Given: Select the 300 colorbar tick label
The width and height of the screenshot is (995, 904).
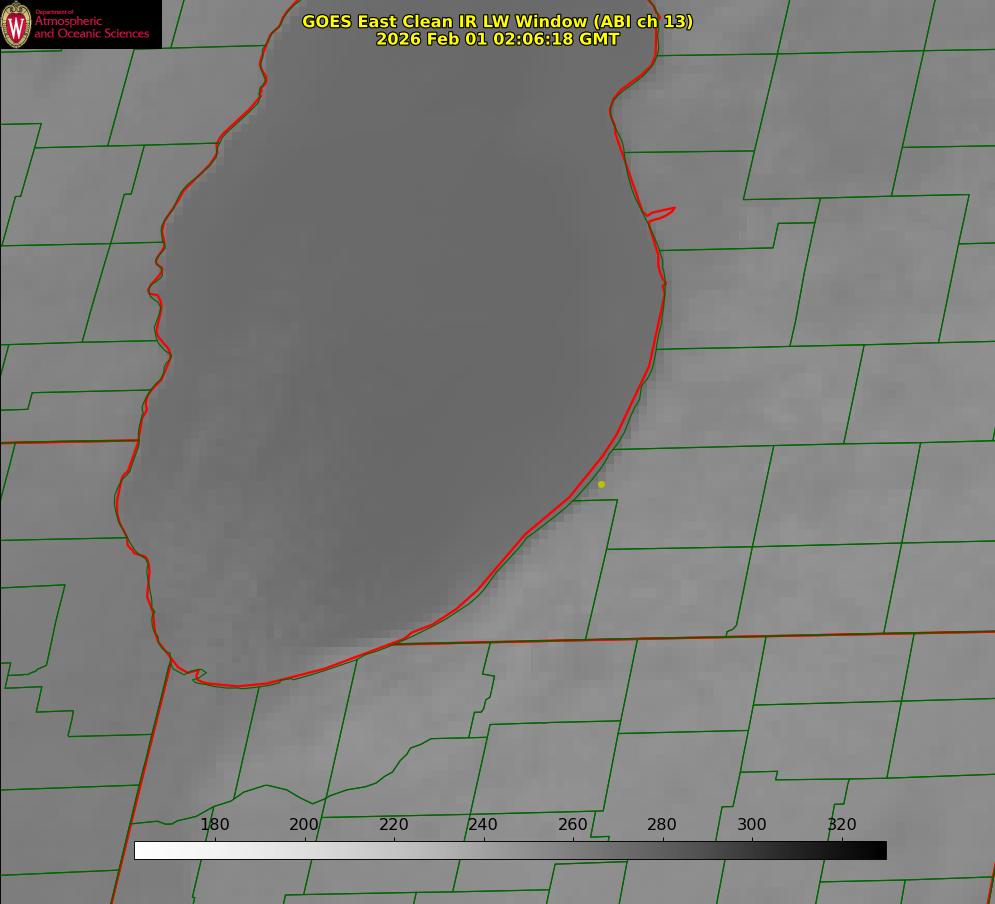Looking at the screenshot, I should pyautogui.click(x=752, y=824).
